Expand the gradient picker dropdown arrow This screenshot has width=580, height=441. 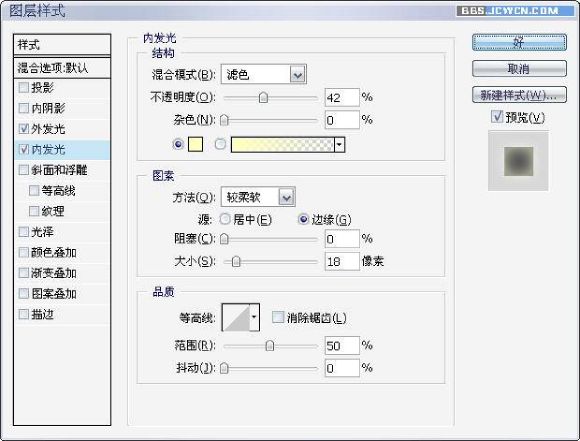click(339, 145)
